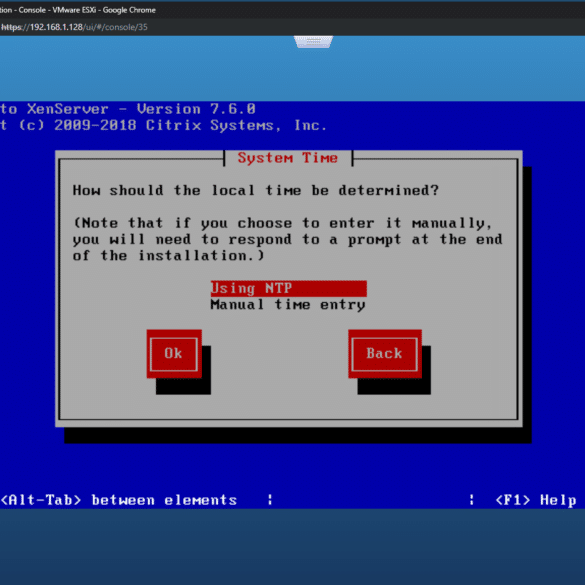Click "<Alt-Tab> between elements" hint text
The image size is (585, 585).
click(x=119, y=500)
